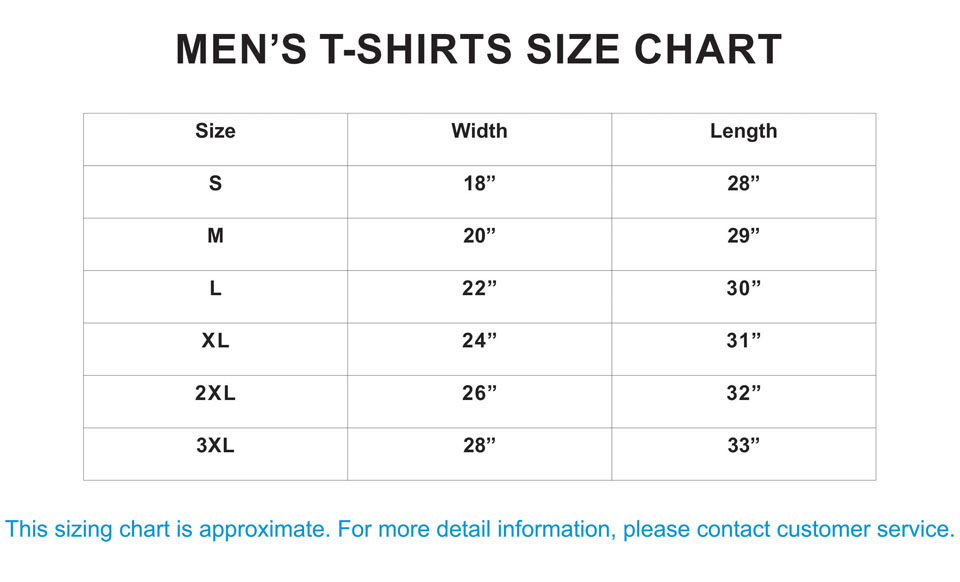
Task: Select the 18" width value
Action: coord(479,184)
